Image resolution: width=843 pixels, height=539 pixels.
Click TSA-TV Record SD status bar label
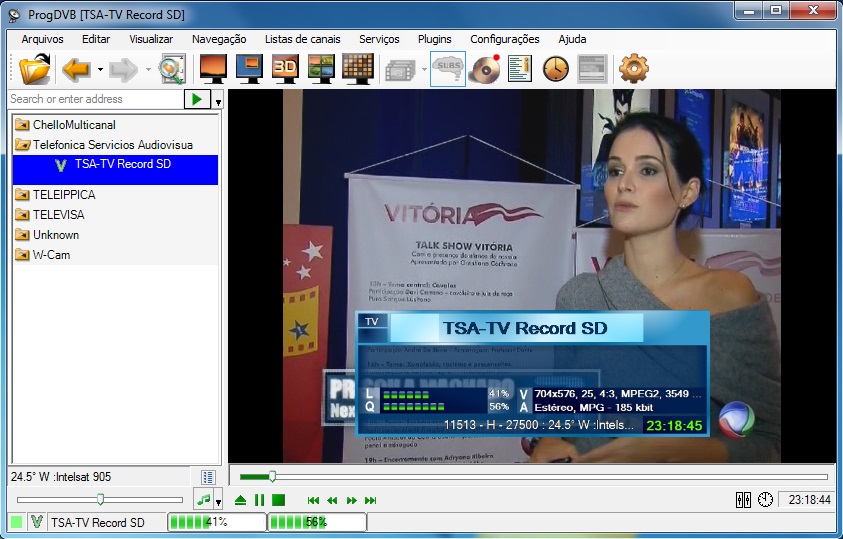click(x=98, y=522)
